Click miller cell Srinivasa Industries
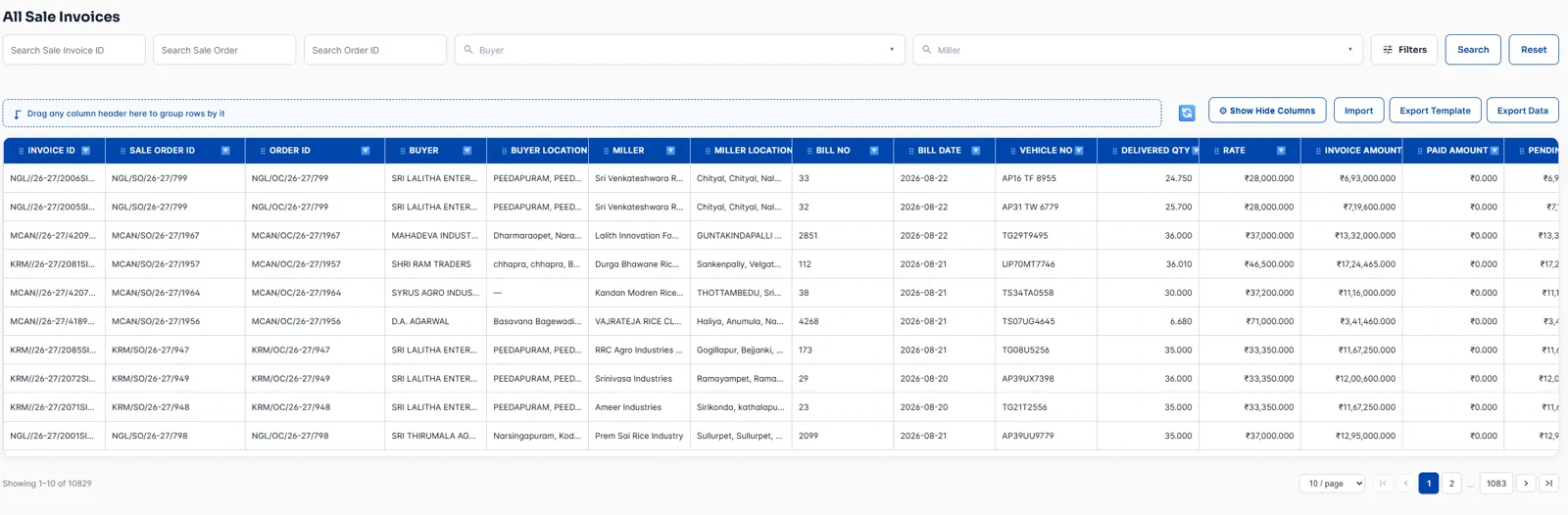The image size is (1568, 515). (639, 379)
